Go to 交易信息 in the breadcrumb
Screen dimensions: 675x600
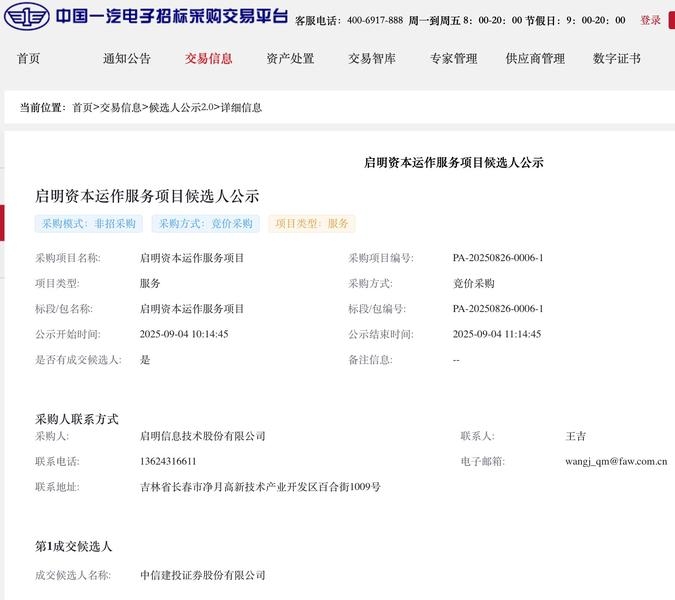click(x=121, y=107)
